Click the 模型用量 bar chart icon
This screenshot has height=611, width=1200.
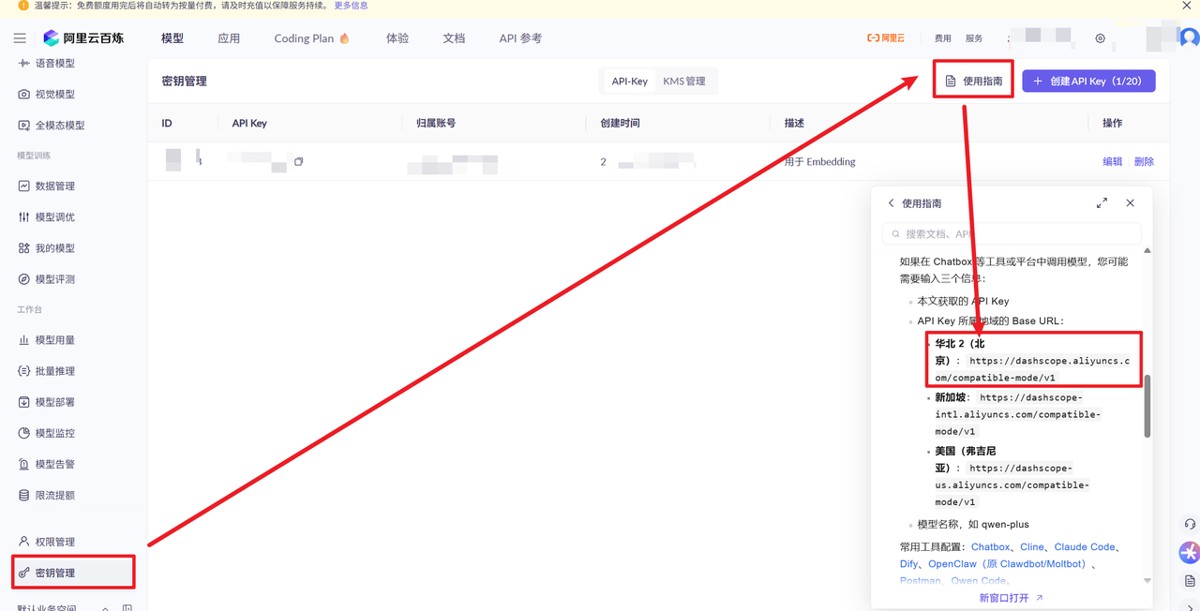point(24,340)
